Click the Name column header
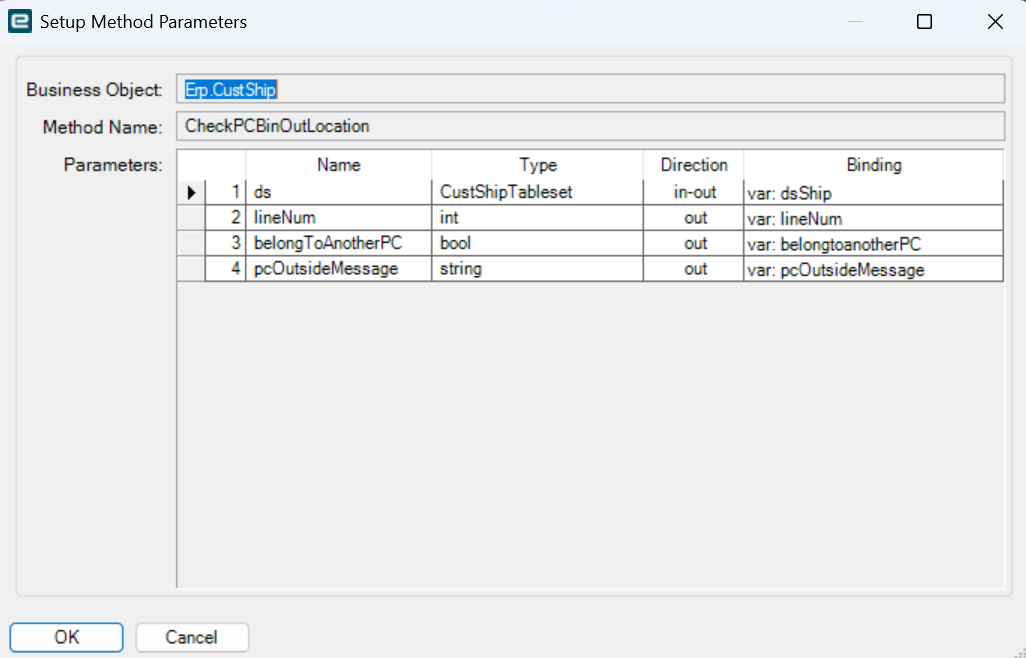1026x658 pixels. coord(338,165)
